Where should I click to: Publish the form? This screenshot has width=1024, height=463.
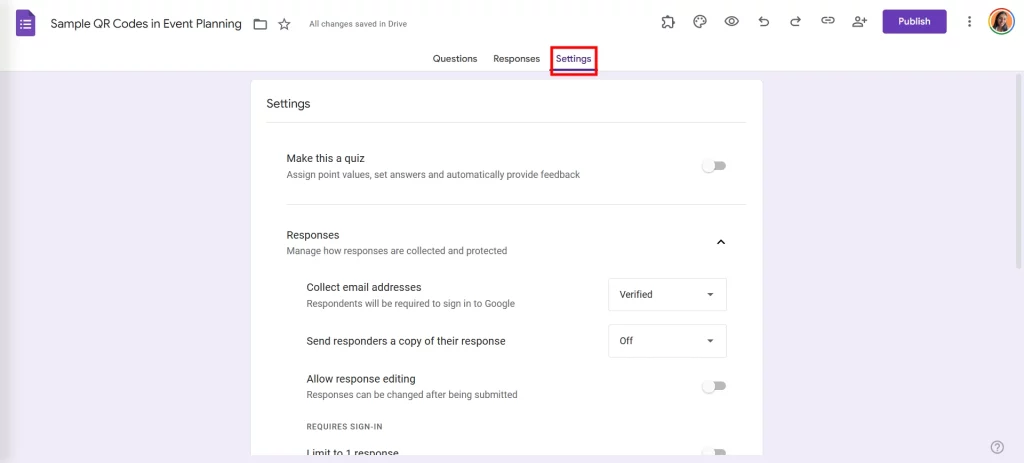point(914,22)
